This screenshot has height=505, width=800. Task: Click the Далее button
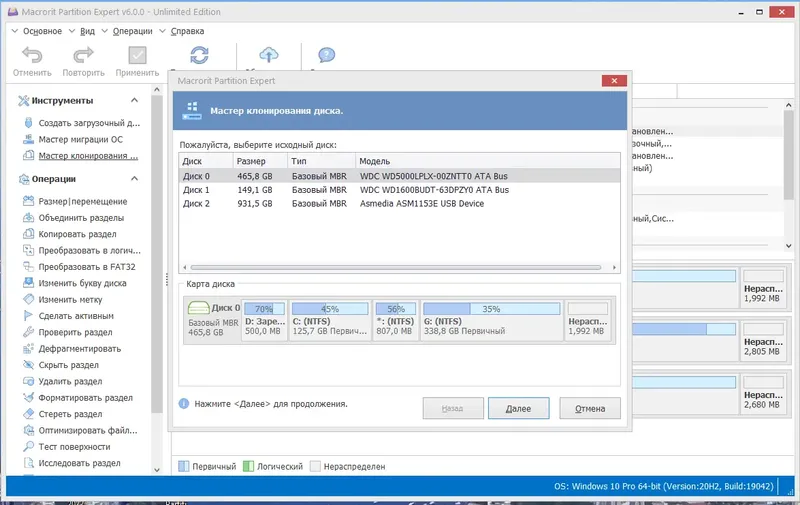[518, 409]
